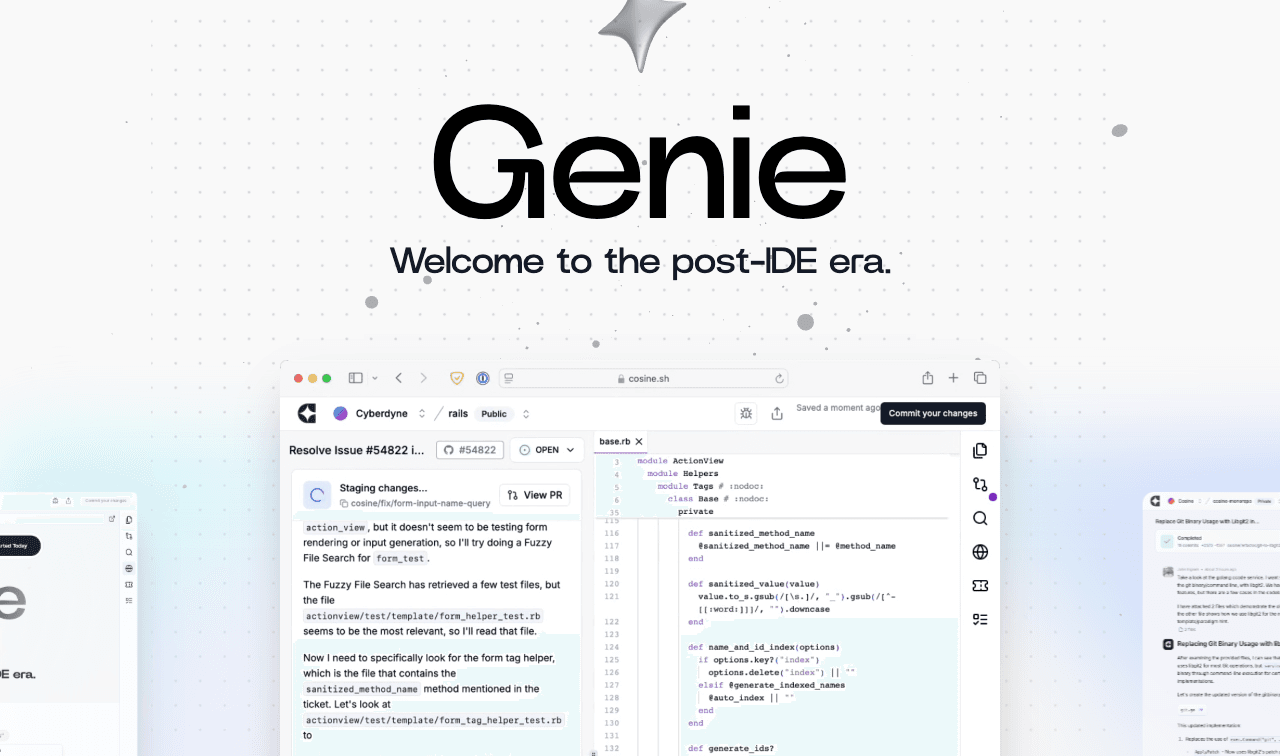Screen dimensions: 1280x756
Task: Click the 1Password extension icon
Action: [x=482, y=378]
